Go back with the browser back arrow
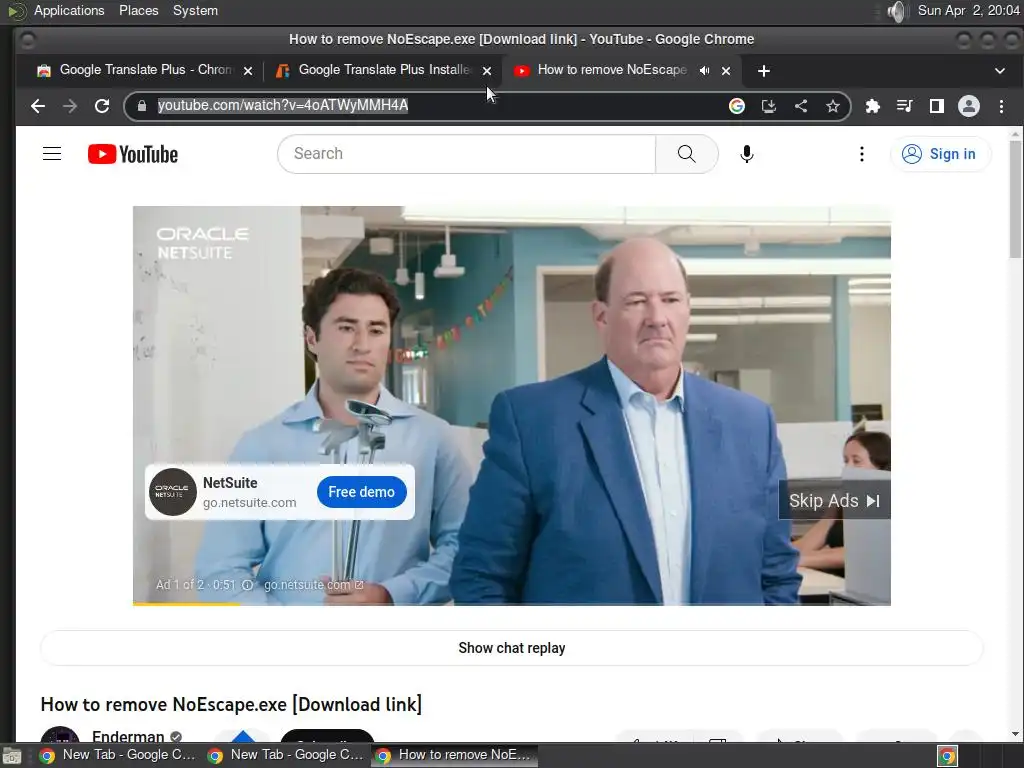The width and height of the screenshot is (1024, 768). click(x=38, y=106)
